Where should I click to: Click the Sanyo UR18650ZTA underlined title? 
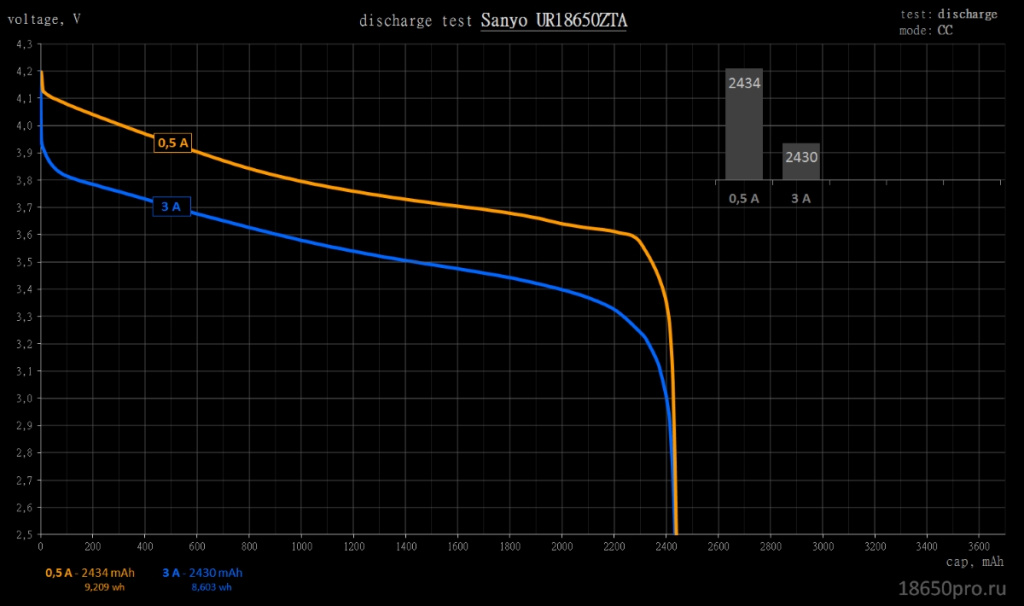tap(554, 21)
